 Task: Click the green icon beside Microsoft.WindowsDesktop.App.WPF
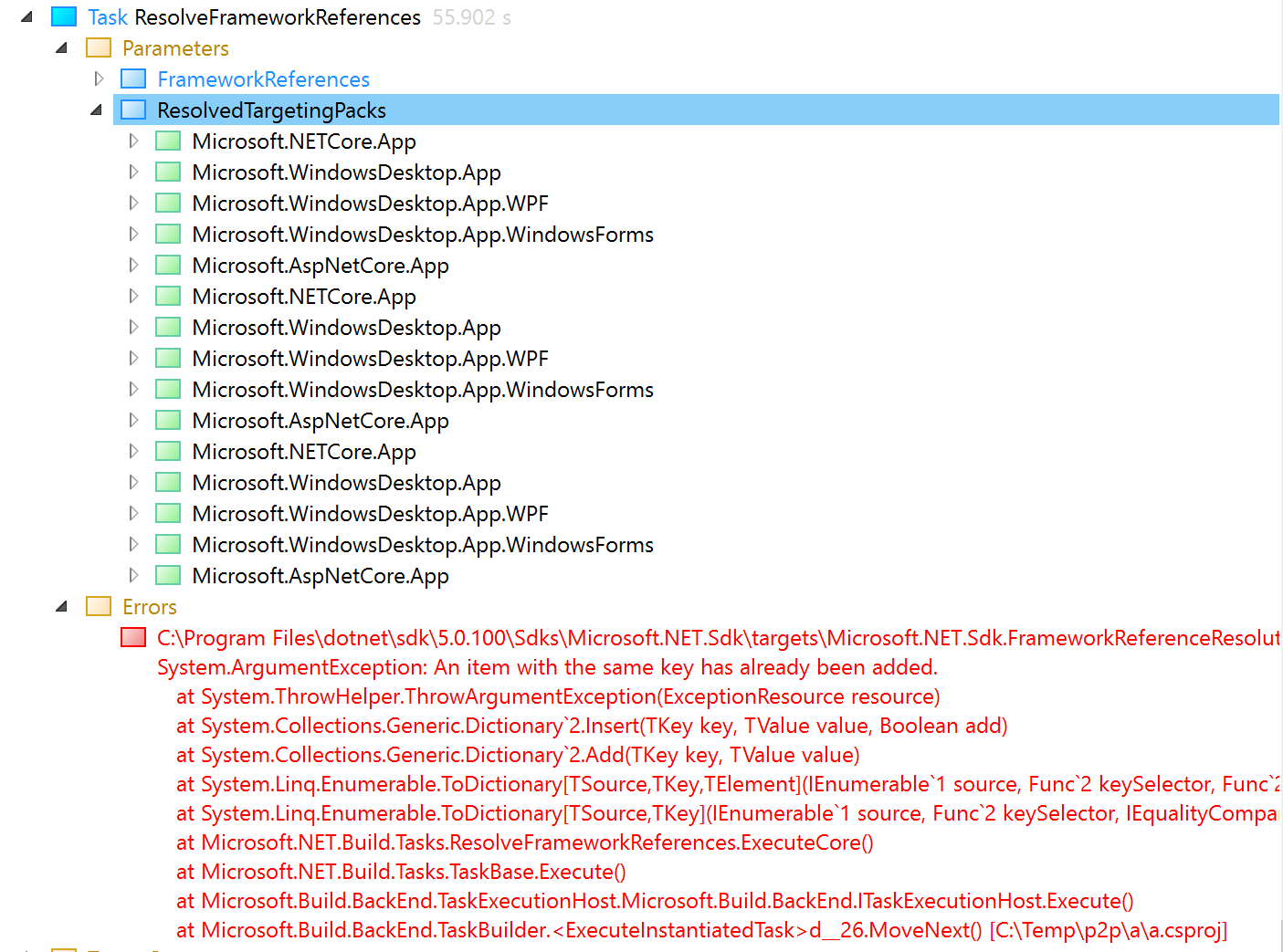coord(168,203)
